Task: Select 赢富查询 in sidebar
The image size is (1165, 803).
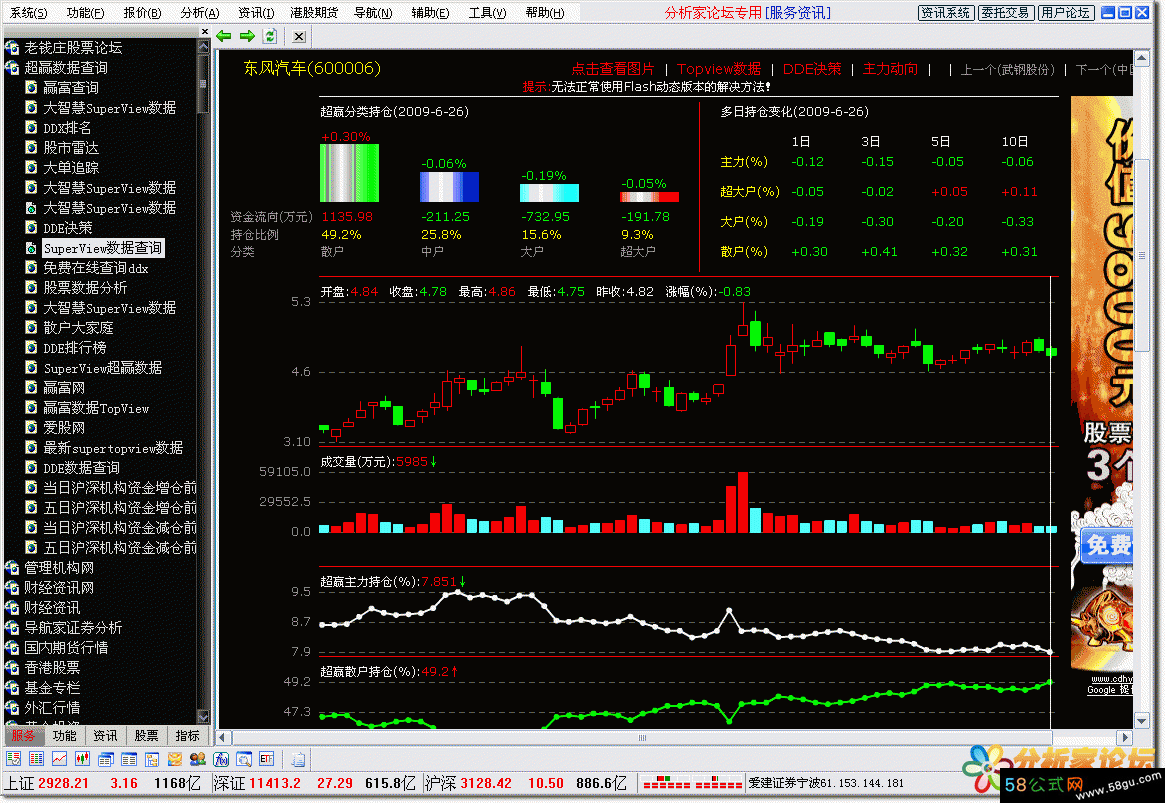Action: [71, 88]
